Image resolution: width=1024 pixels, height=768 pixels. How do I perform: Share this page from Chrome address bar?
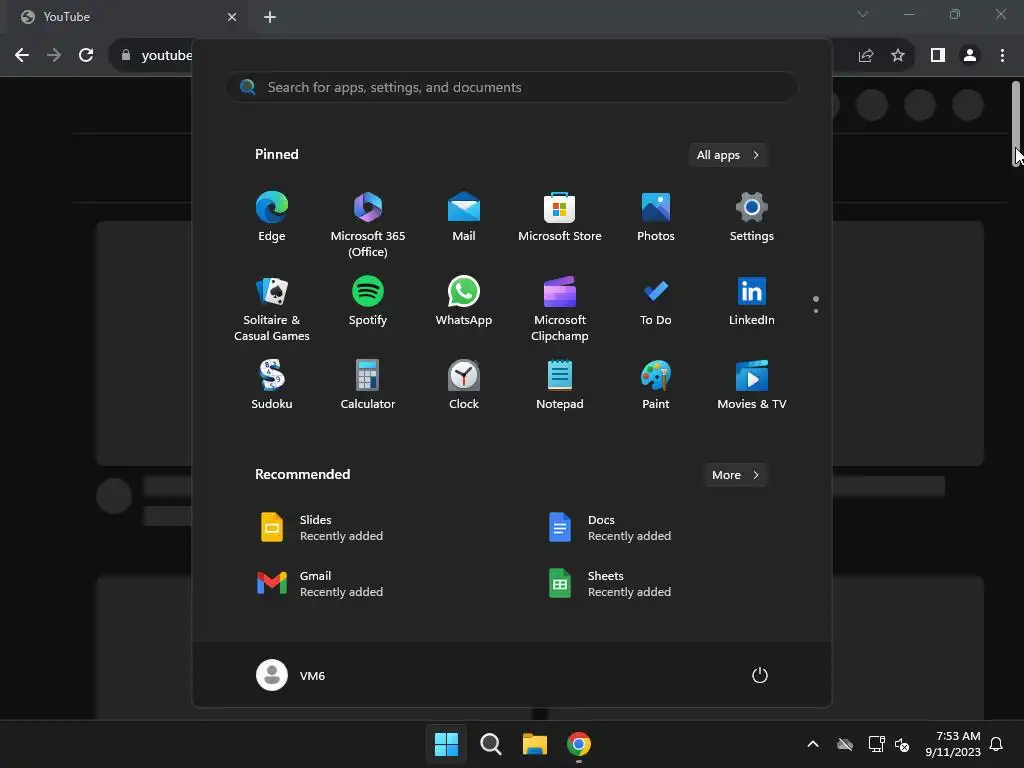[866, 56]
